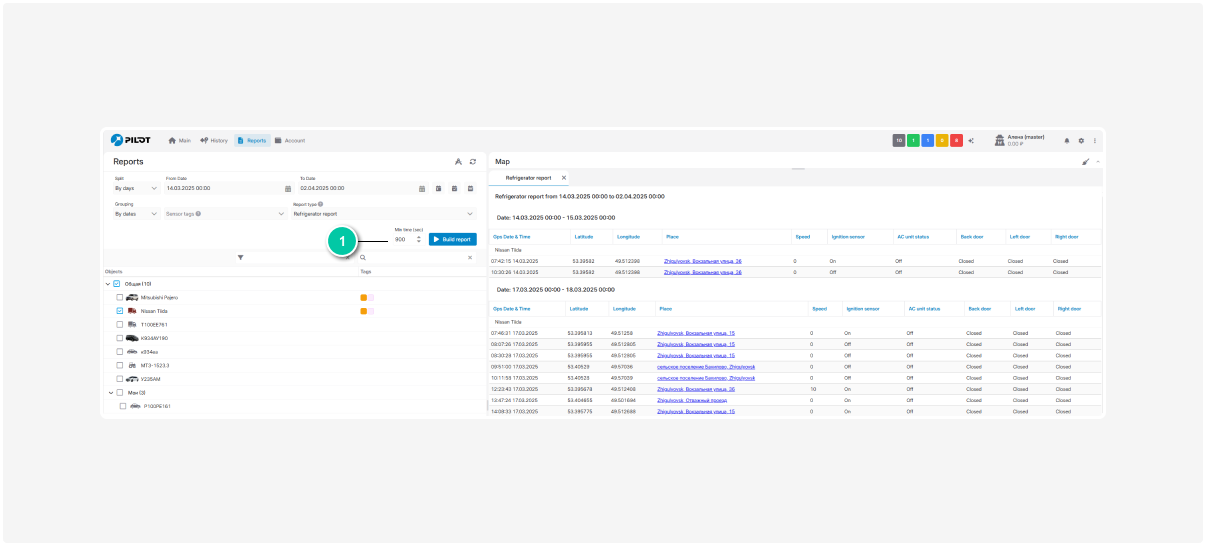Click the sparkle icon beside status counters
Image resolution: width=1206 pixels, height=546 pixels.
click(x=971, y=141)
